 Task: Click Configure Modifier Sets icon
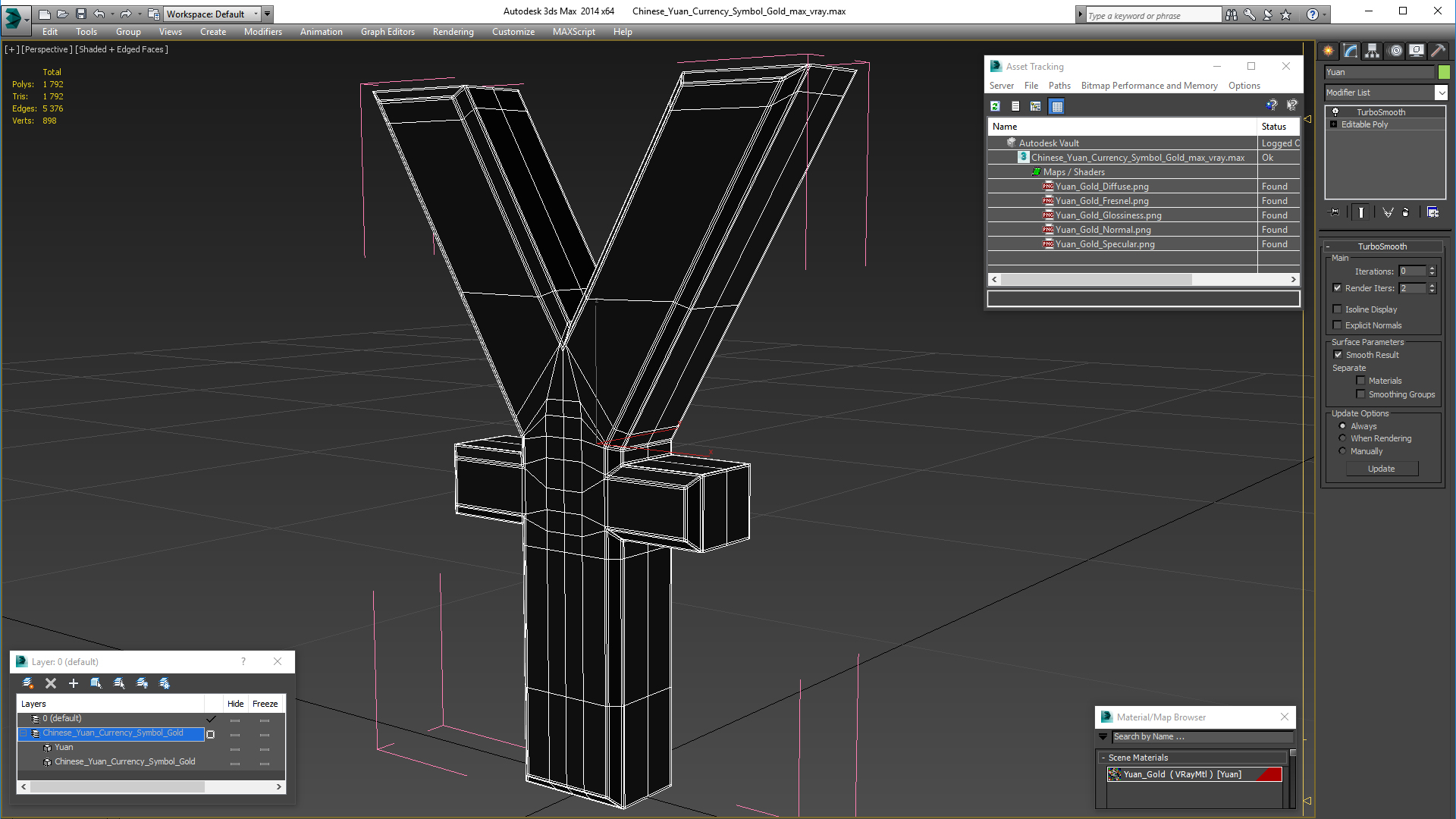click(1432, 212)
